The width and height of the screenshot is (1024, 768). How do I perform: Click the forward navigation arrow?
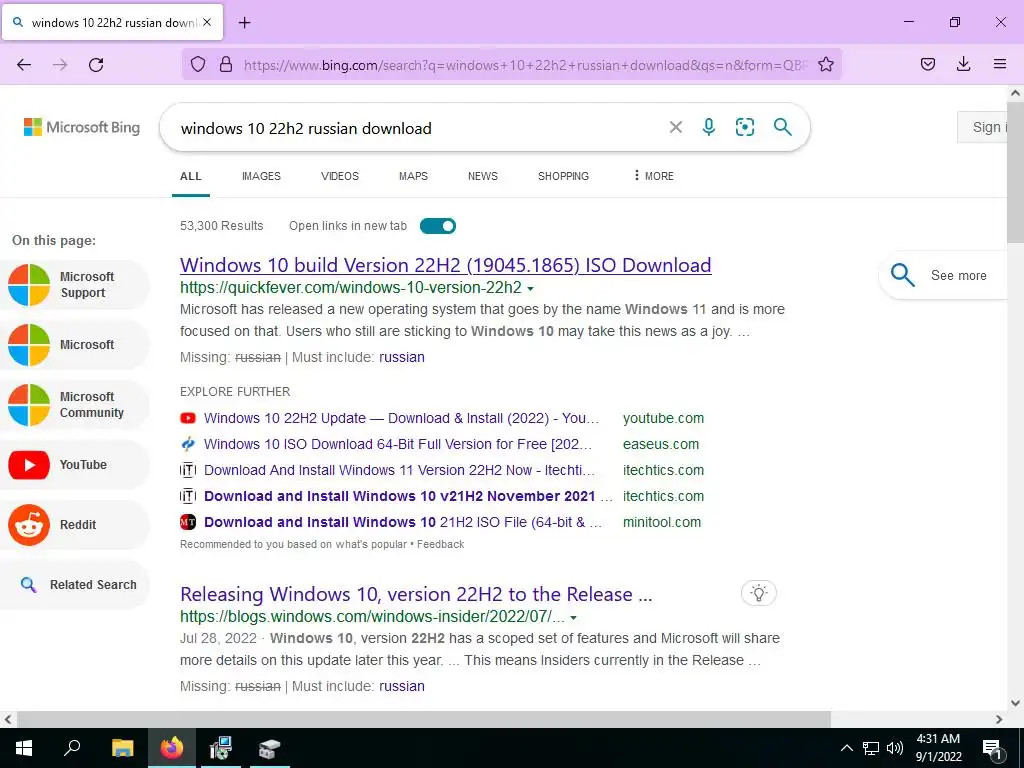point(60,64)
